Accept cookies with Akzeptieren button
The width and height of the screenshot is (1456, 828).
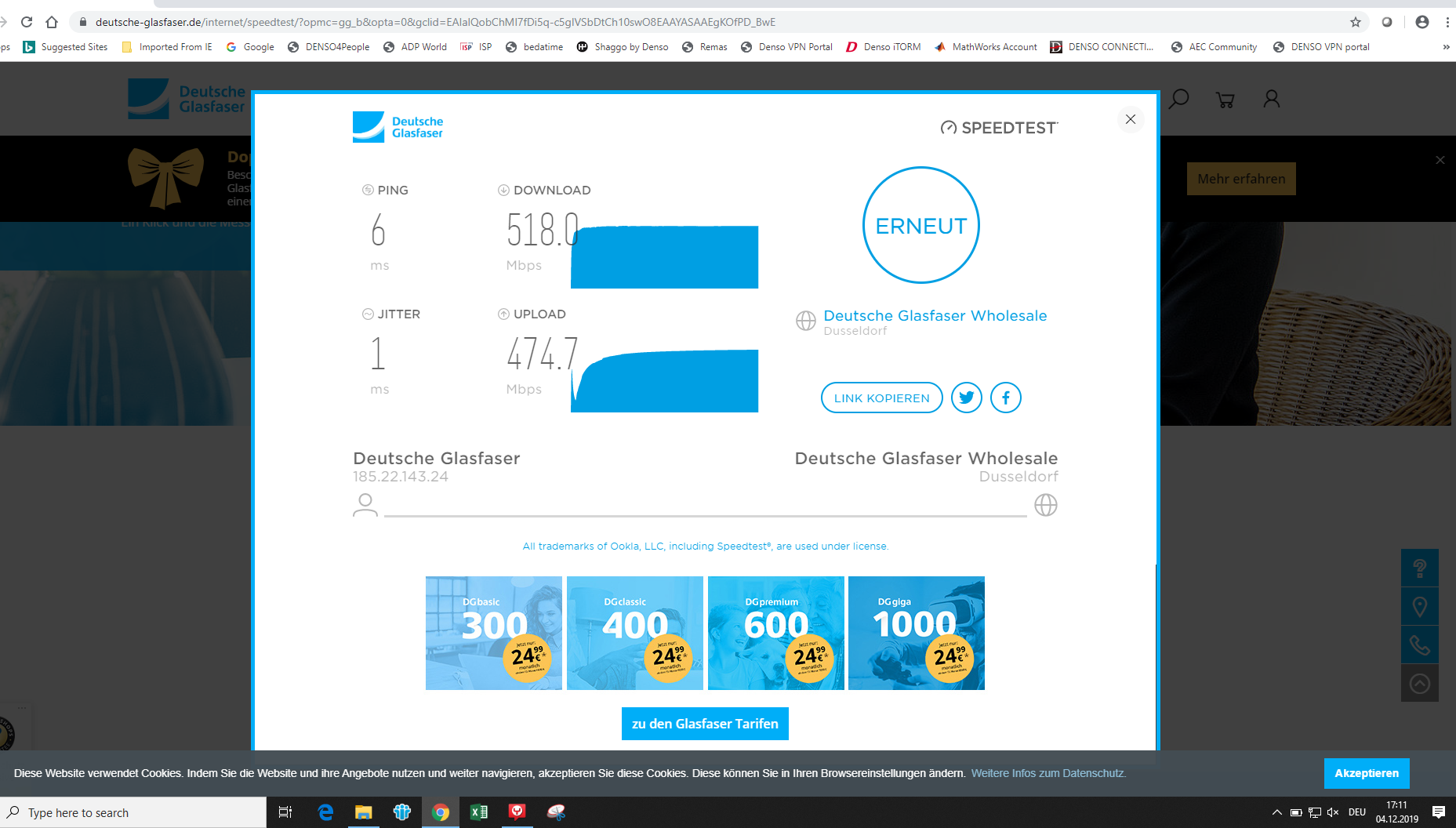click(1367, 773)
